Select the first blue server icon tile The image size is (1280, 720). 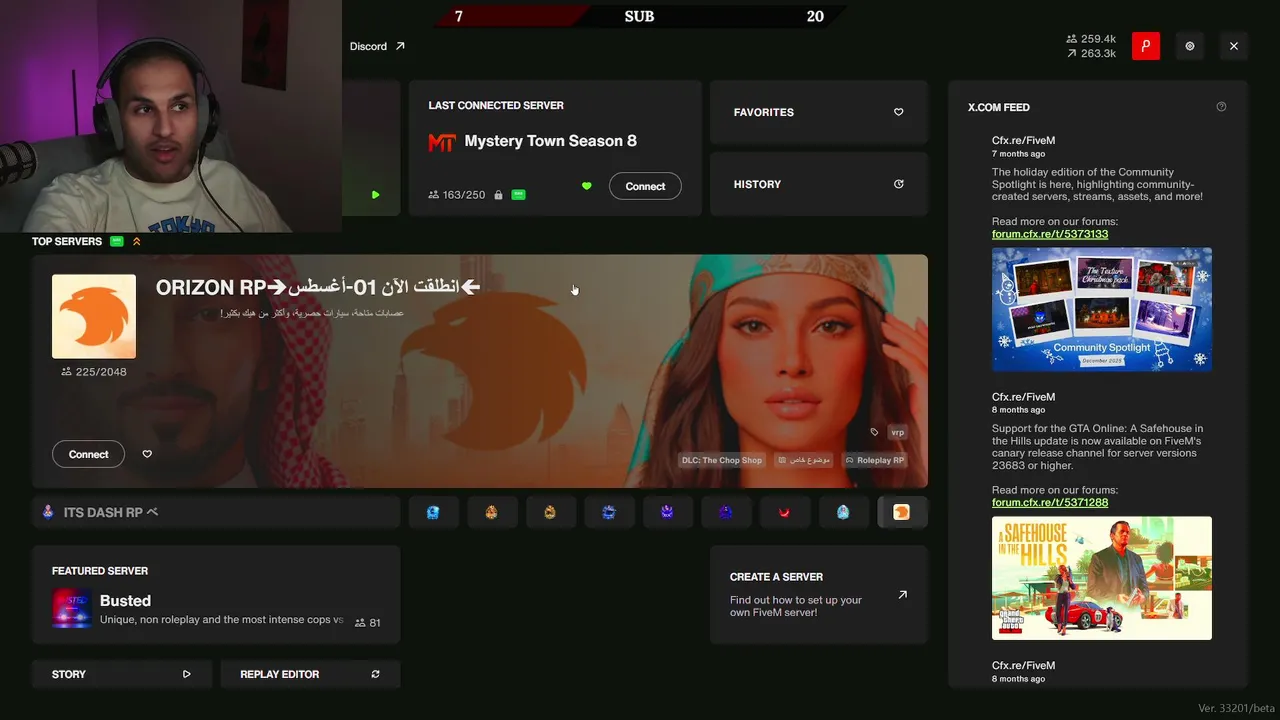433,512
